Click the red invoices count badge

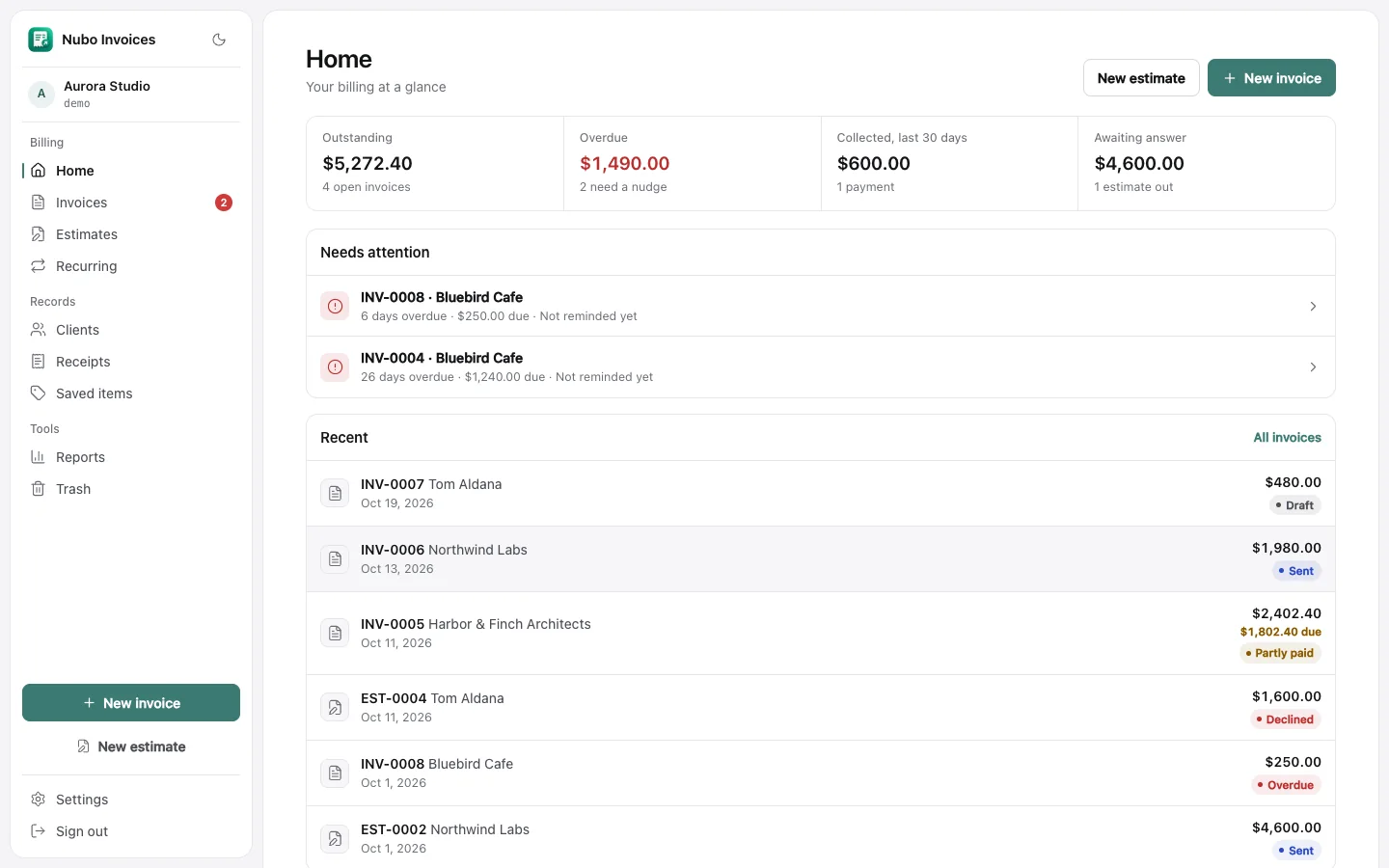224,203
